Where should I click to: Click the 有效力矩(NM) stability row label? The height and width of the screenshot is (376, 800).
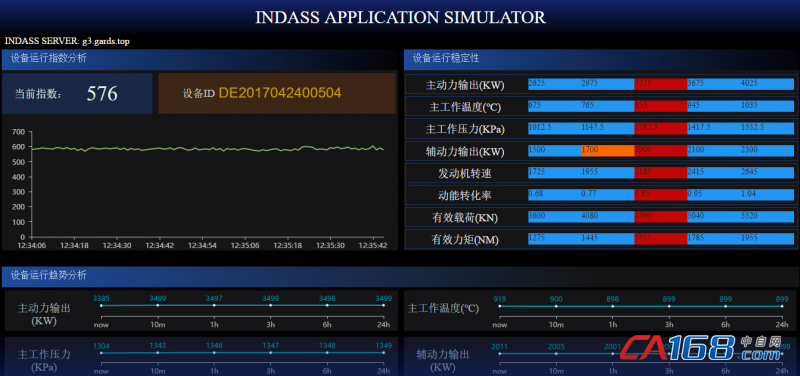[465, 240]
